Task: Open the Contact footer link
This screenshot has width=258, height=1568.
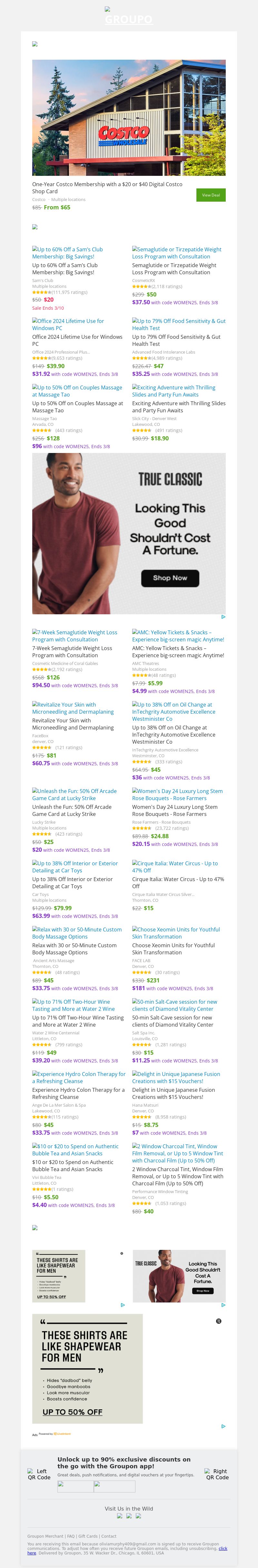Action: tap(109, 1536)
